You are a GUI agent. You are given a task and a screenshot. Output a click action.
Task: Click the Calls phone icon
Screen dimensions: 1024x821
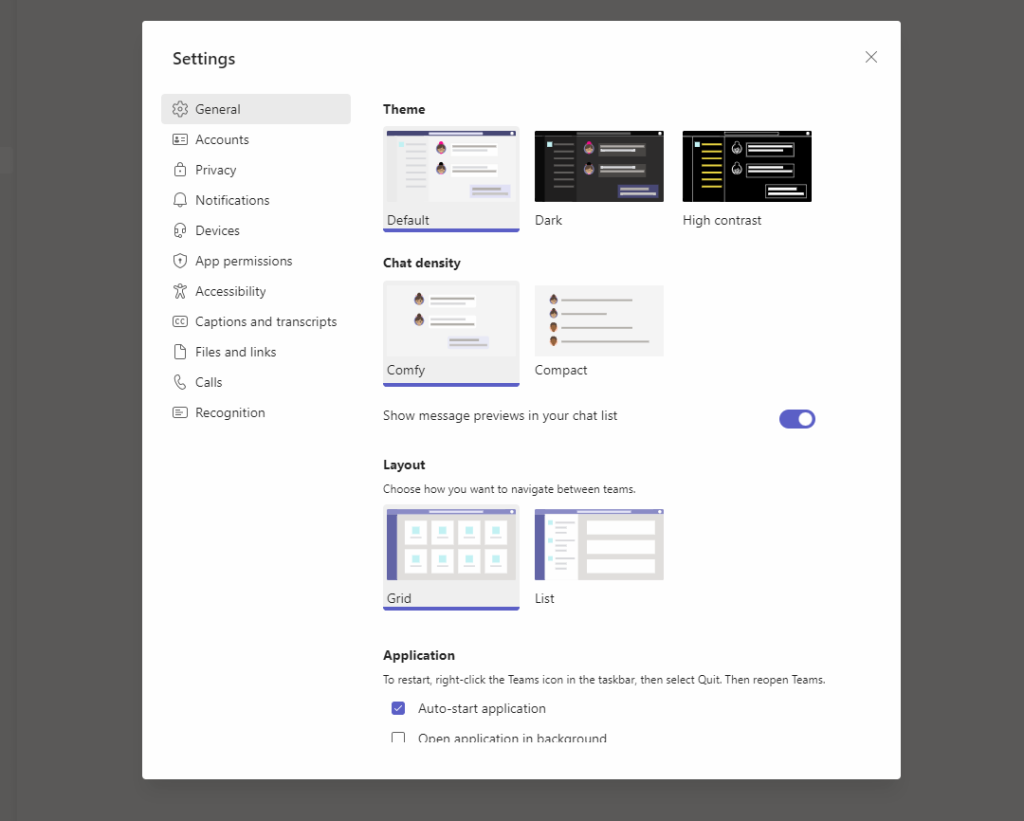[180, 382]
